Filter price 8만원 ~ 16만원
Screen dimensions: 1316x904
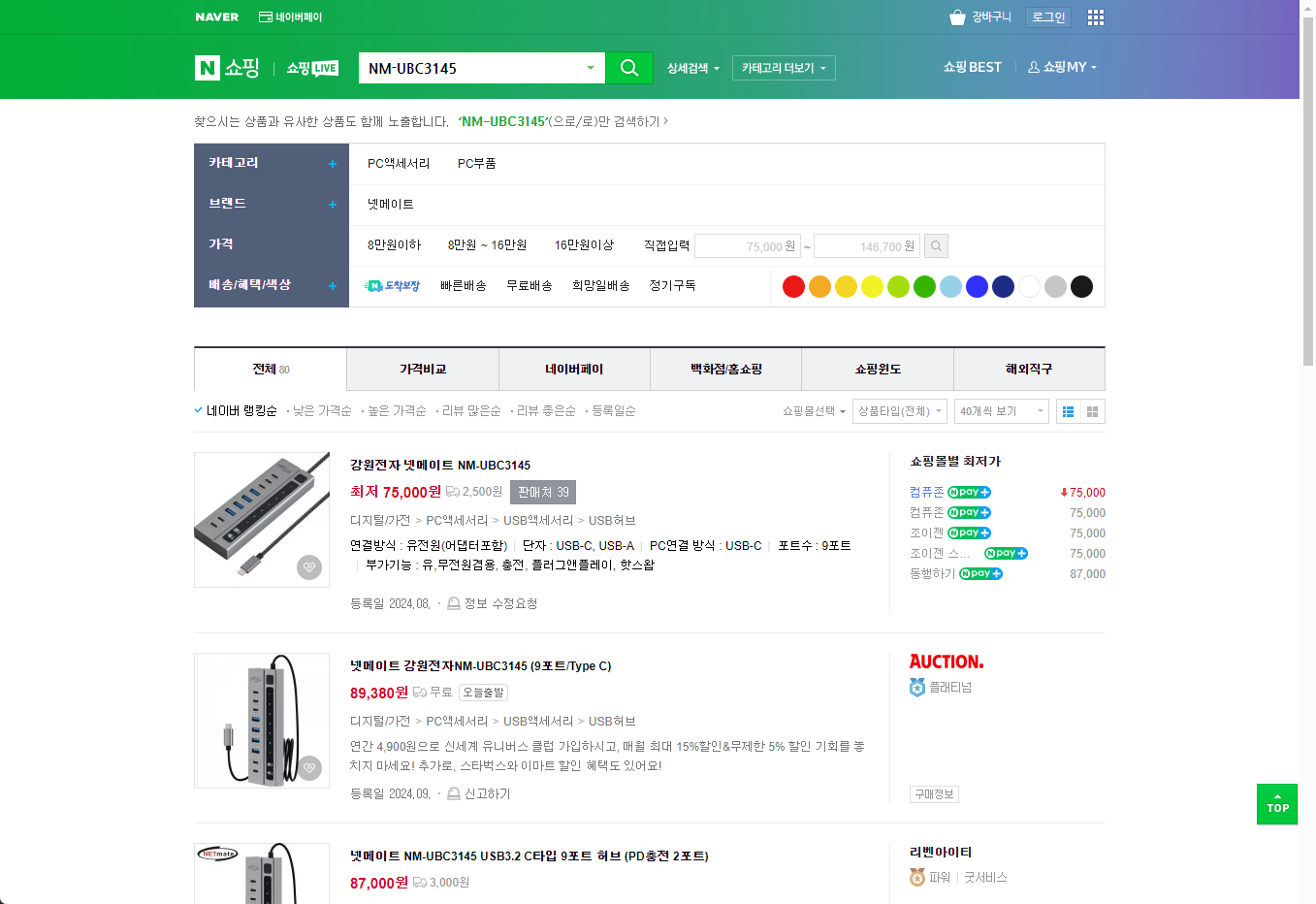(x=487, y=245)
